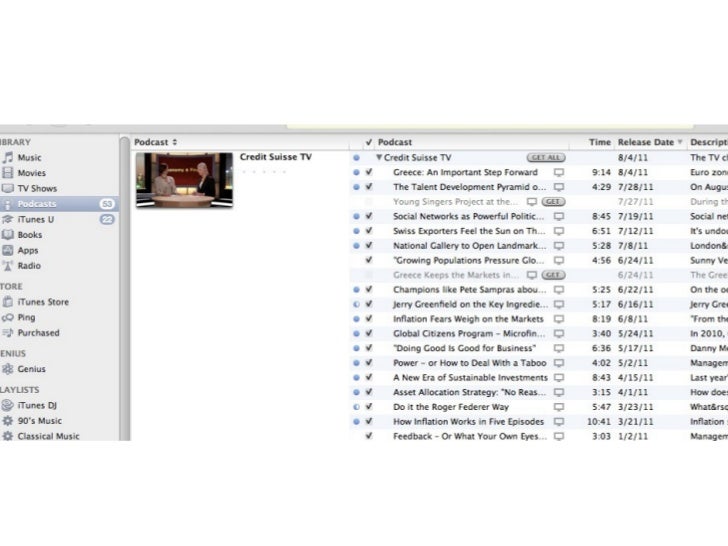The height and width of the screenshot is (546, 728).
Task: Click video icon for Inflation Fears Weigh
Action: (559, 319)
